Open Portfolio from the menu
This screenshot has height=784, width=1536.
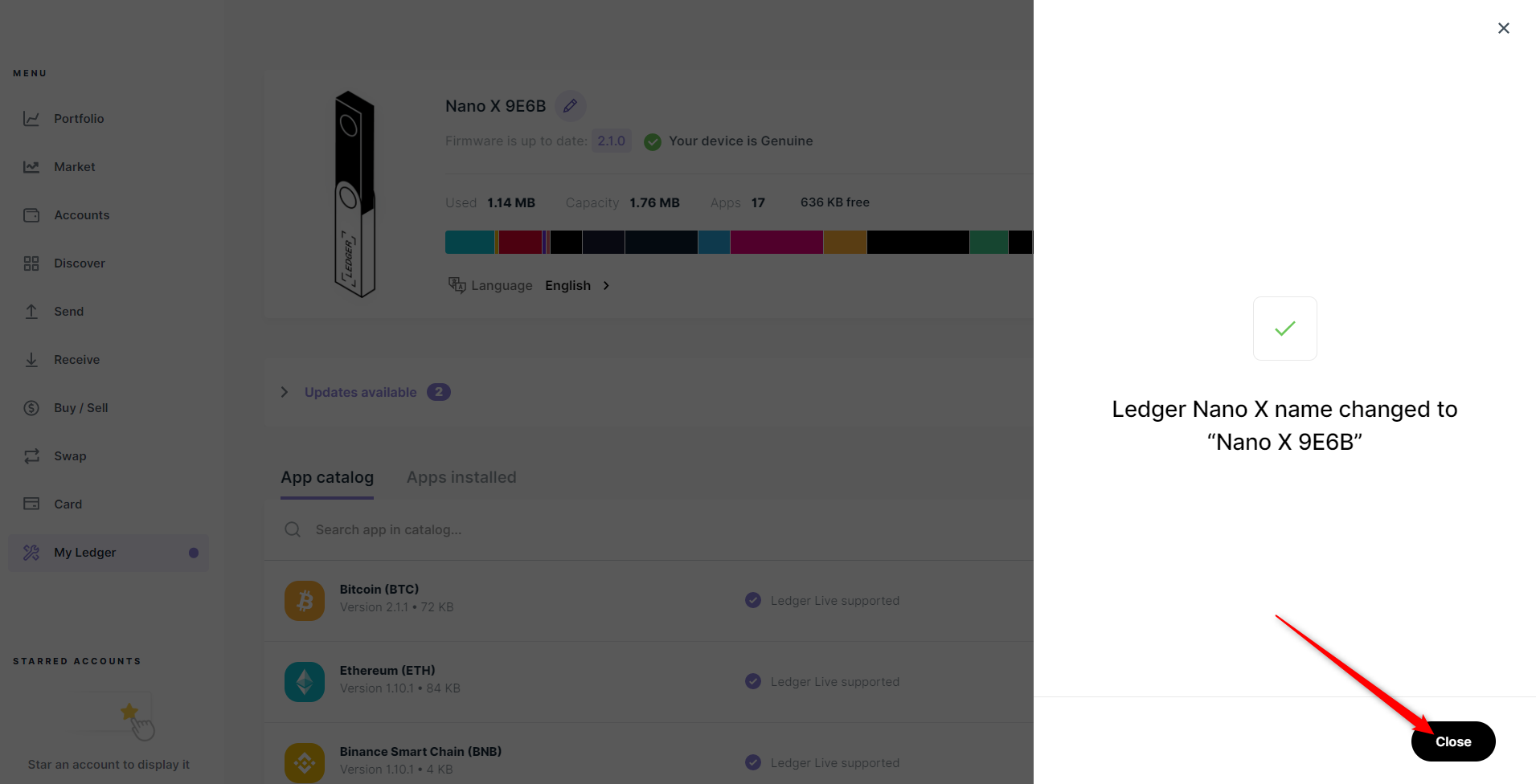click(x=79, y=119)
